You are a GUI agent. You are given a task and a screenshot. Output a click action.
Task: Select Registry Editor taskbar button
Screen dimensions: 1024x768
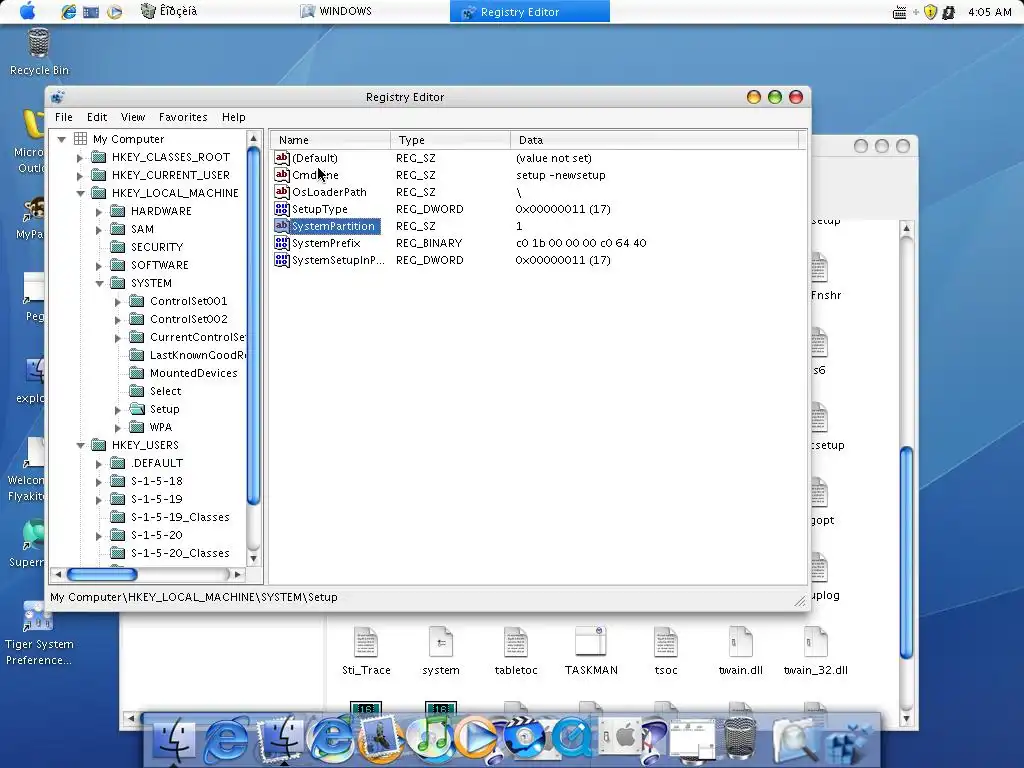pos(530,12)
